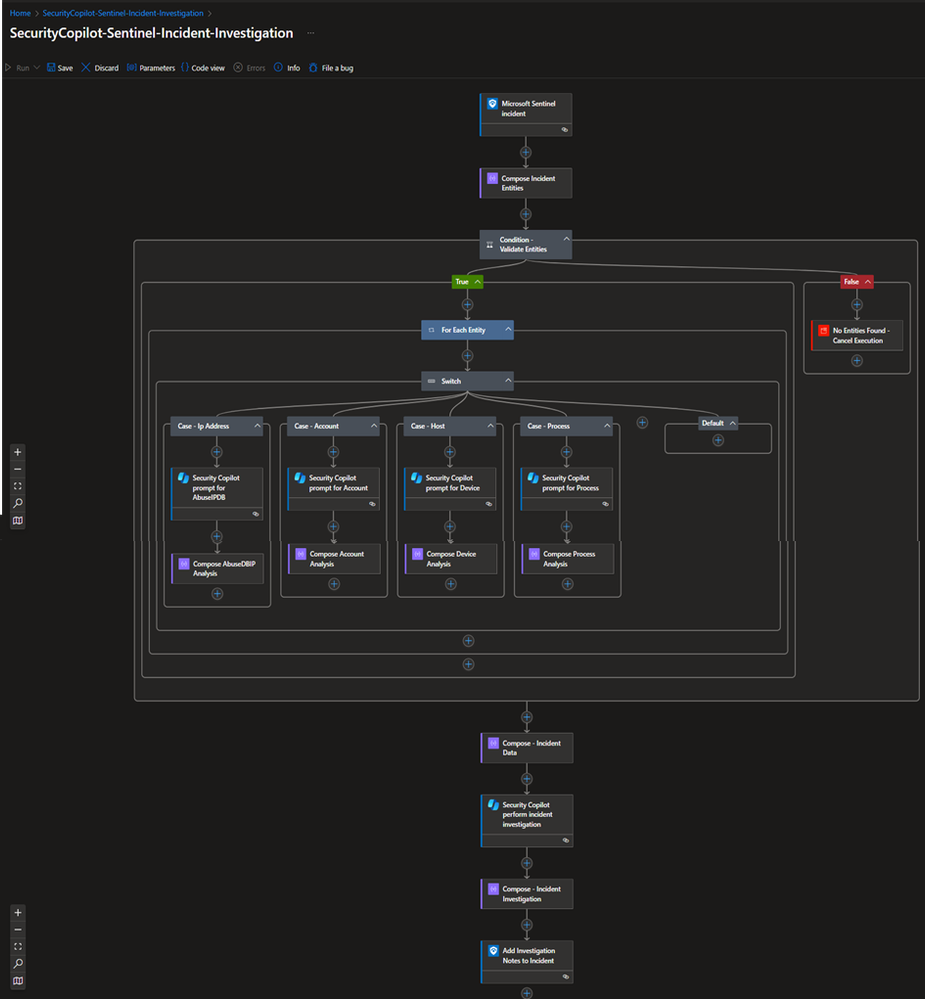Click connection icon on perform incident investigation action
The width and height of the screenshot is (925, 999).
tap(566, 840)
